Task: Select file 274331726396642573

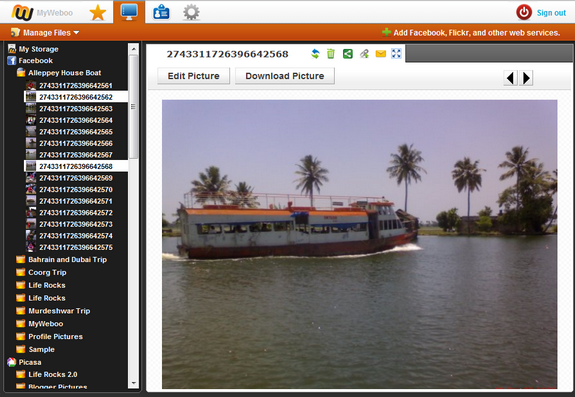Action: 76,224
